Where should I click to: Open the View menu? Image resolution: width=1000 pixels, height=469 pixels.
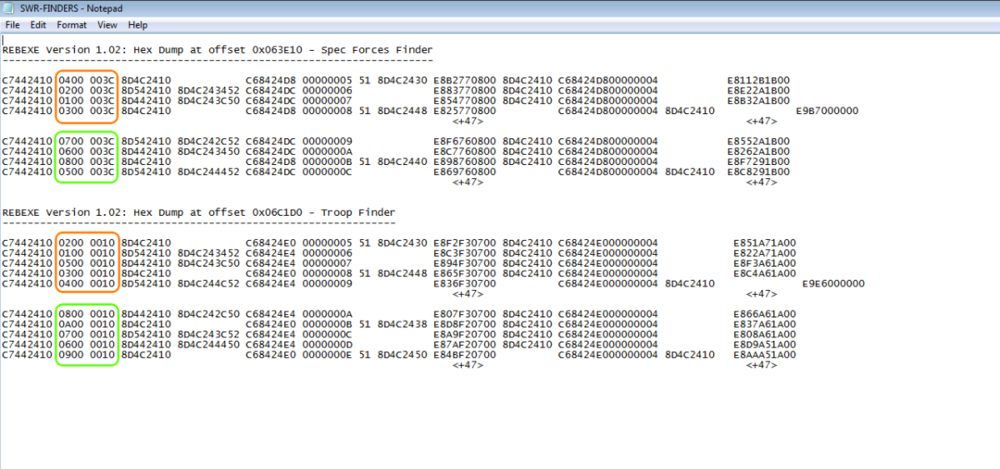106,24
